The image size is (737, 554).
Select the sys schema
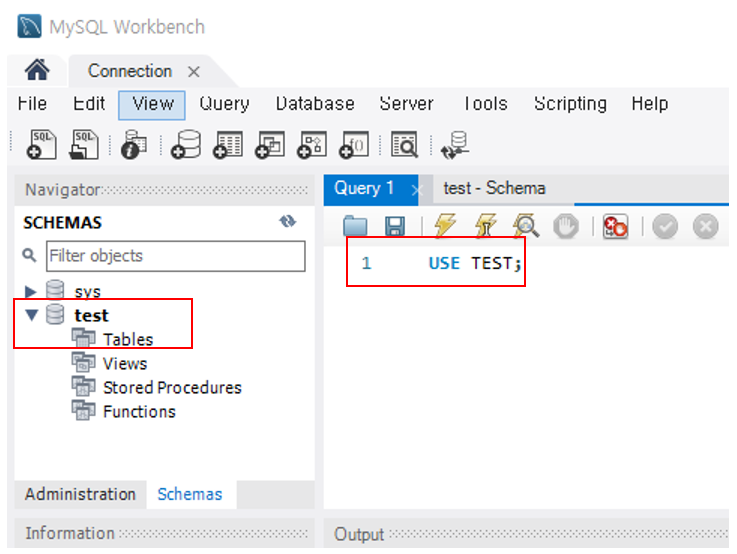click(x=87, y=291)
